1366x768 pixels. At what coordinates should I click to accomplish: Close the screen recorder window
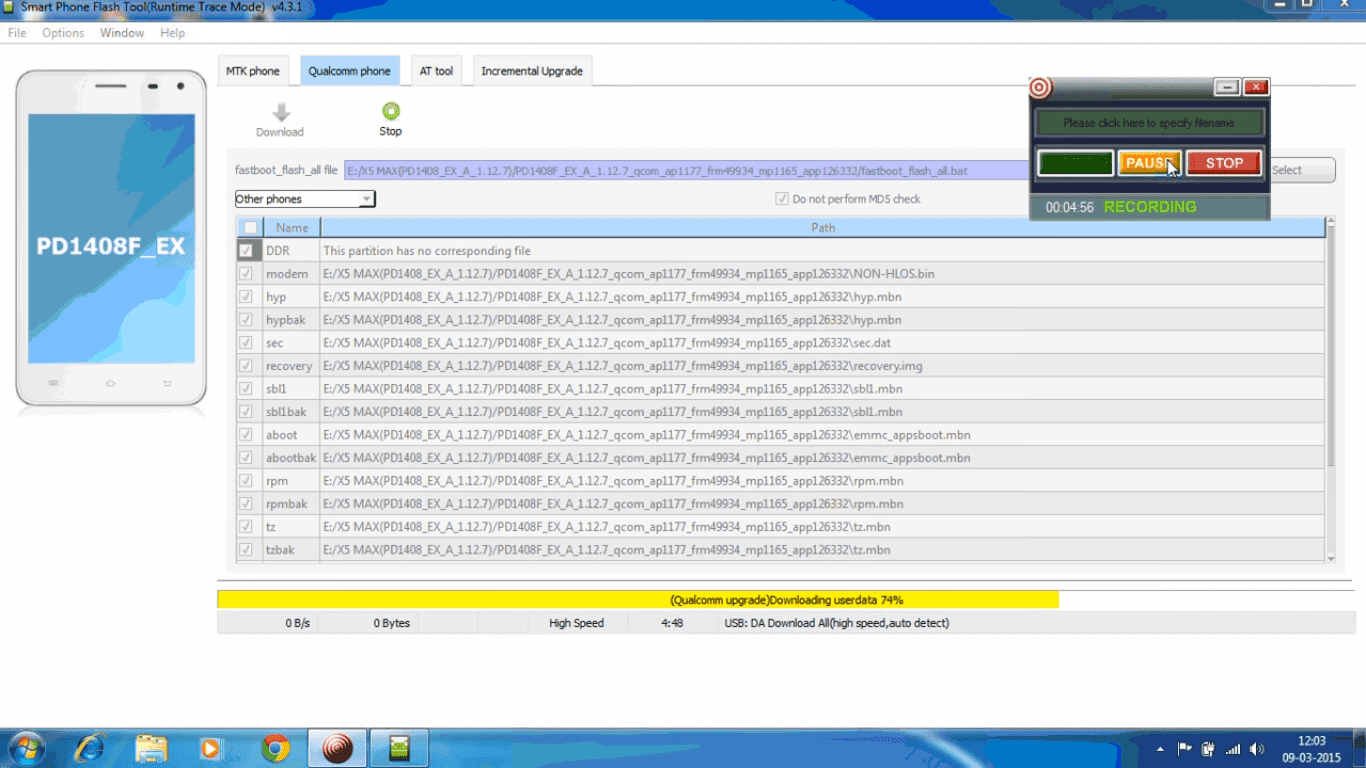coord(1256,87)
